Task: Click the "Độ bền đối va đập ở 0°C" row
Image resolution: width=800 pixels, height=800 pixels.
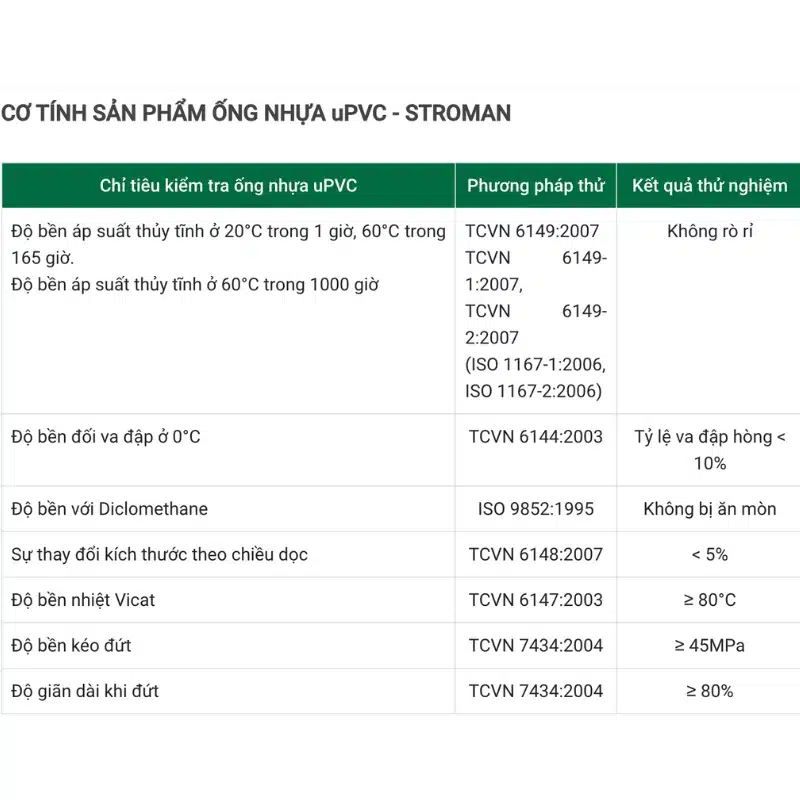Action: pos(106,437)
